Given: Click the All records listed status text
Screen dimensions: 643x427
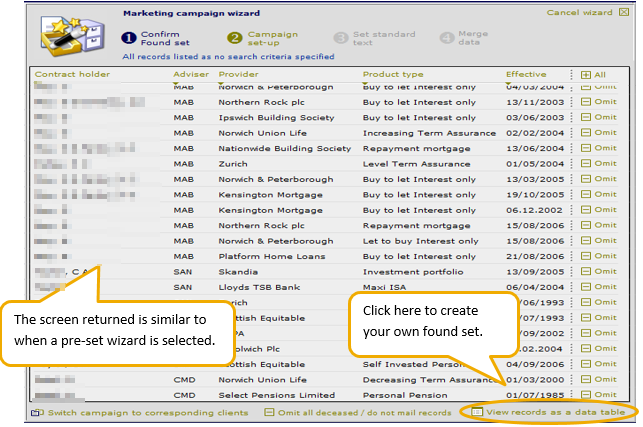Looking at the screenshot, I should pyautogui.click(x=228, y=57).
